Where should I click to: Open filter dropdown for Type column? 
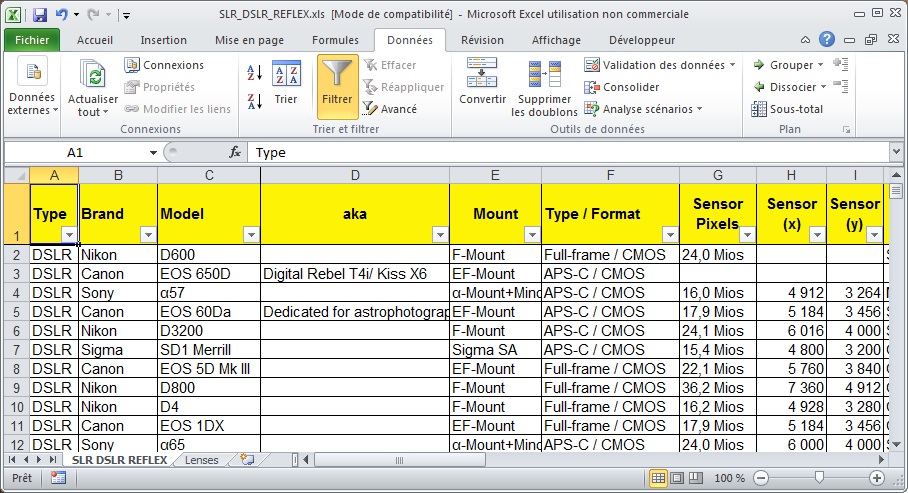coord(69,235)
